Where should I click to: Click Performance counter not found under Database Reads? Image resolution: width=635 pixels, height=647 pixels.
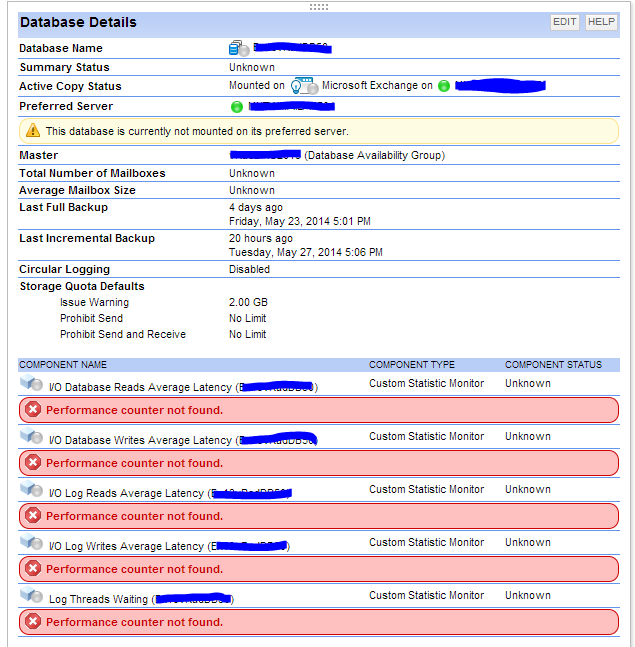135,410
